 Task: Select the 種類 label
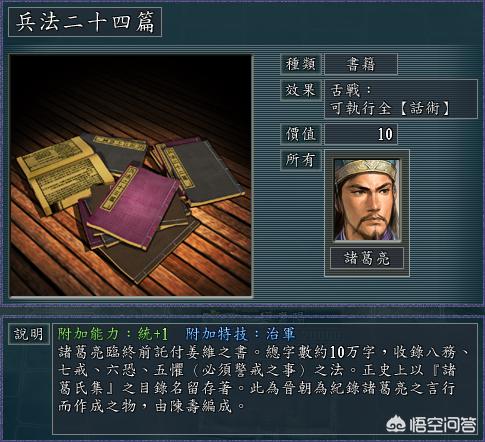point(301,64)
